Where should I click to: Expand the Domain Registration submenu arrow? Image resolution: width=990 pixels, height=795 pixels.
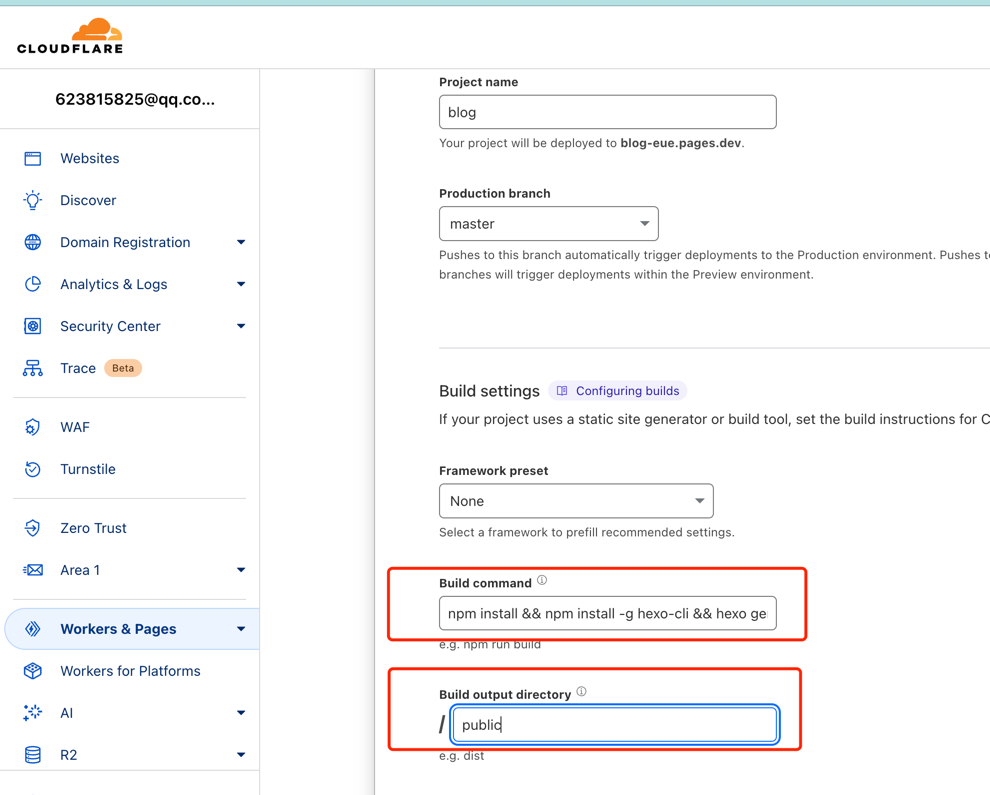[x=241, y=242]
